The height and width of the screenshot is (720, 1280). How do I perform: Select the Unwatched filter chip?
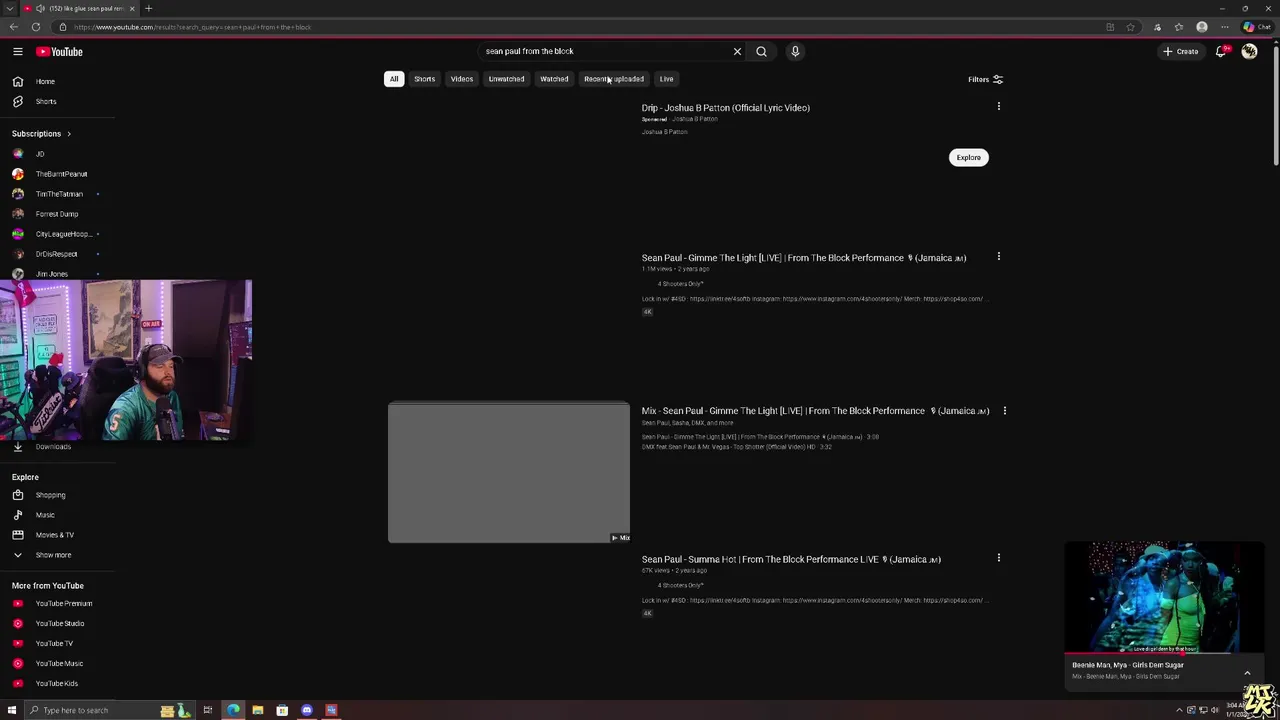(506, 79)
